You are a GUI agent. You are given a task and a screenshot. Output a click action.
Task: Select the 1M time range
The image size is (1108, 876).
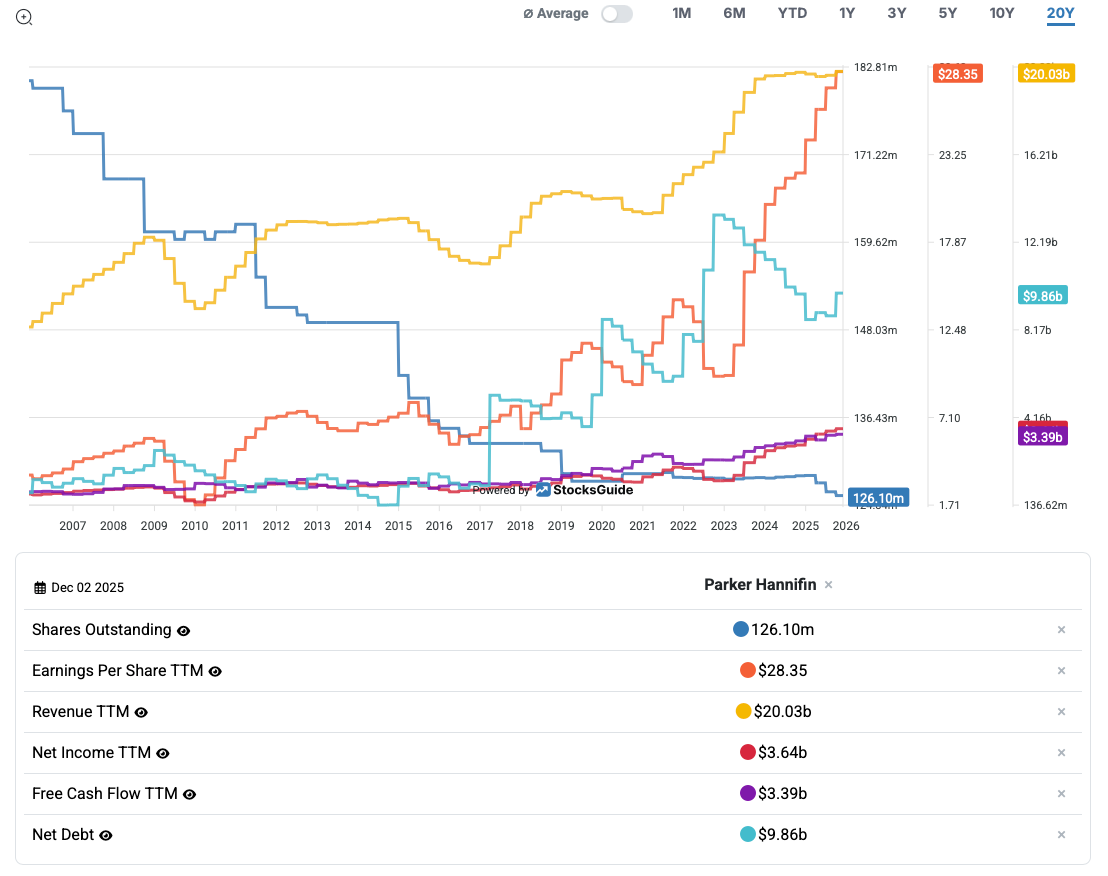(x=682, y=13)
